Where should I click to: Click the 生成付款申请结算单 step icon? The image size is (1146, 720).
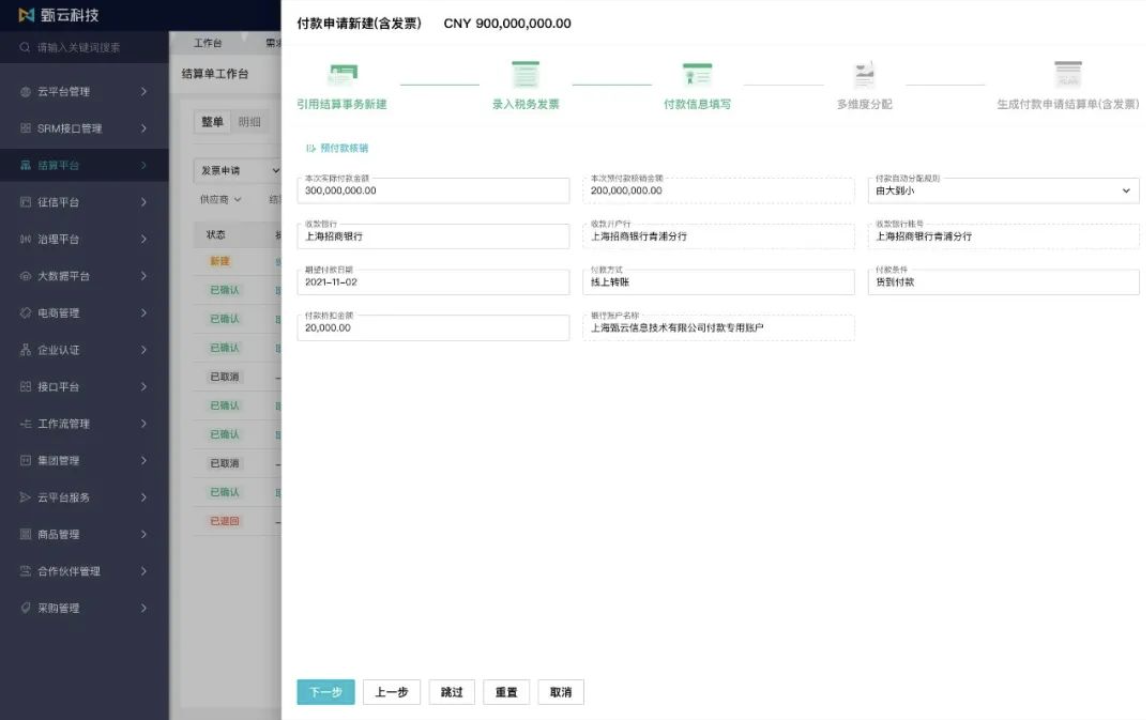[x=1068, y=75]
